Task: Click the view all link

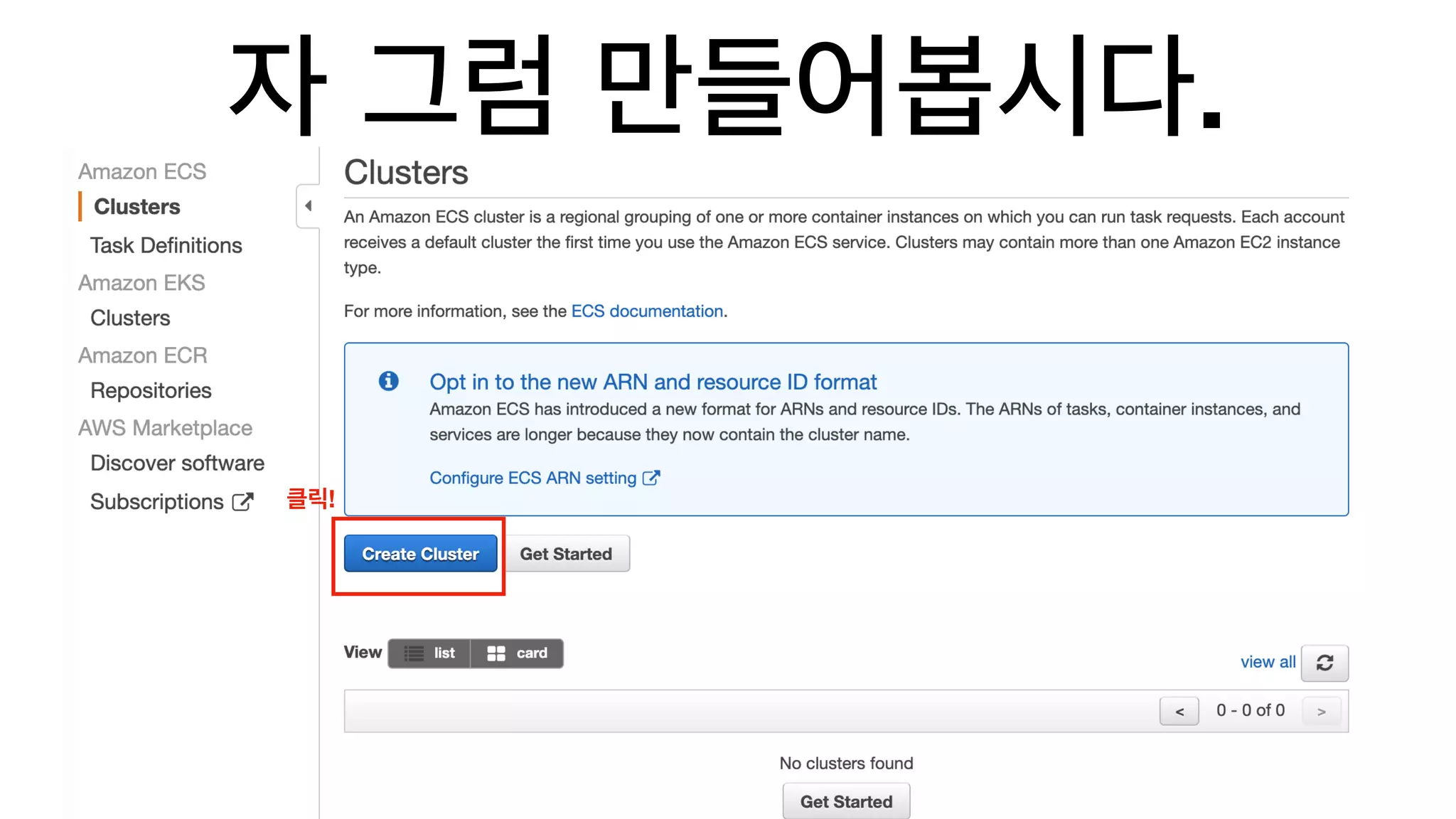Action: (1268, 662)
